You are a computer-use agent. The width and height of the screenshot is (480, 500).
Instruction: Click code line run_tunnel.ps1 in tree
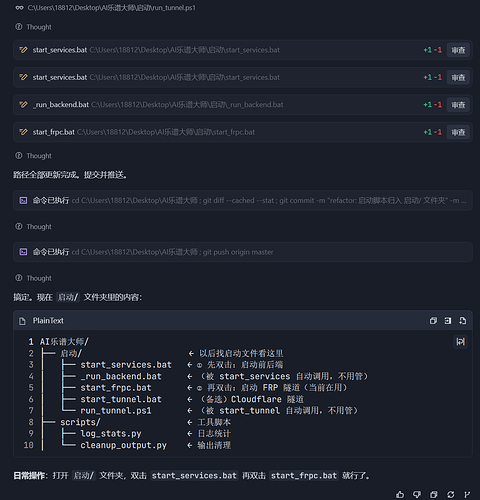click(x=116, y=410)
